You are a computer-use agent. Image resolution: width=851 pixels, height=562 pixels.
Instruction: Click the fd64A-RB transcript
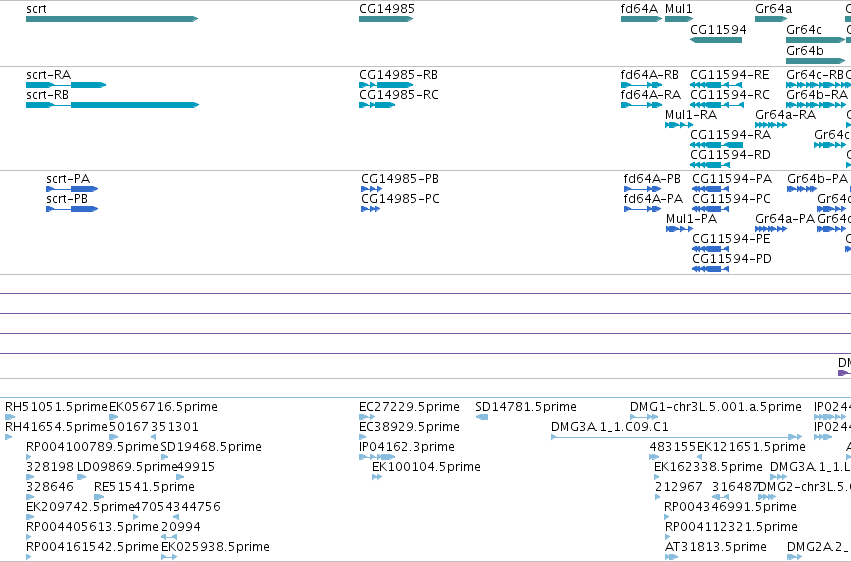point(641,85)
